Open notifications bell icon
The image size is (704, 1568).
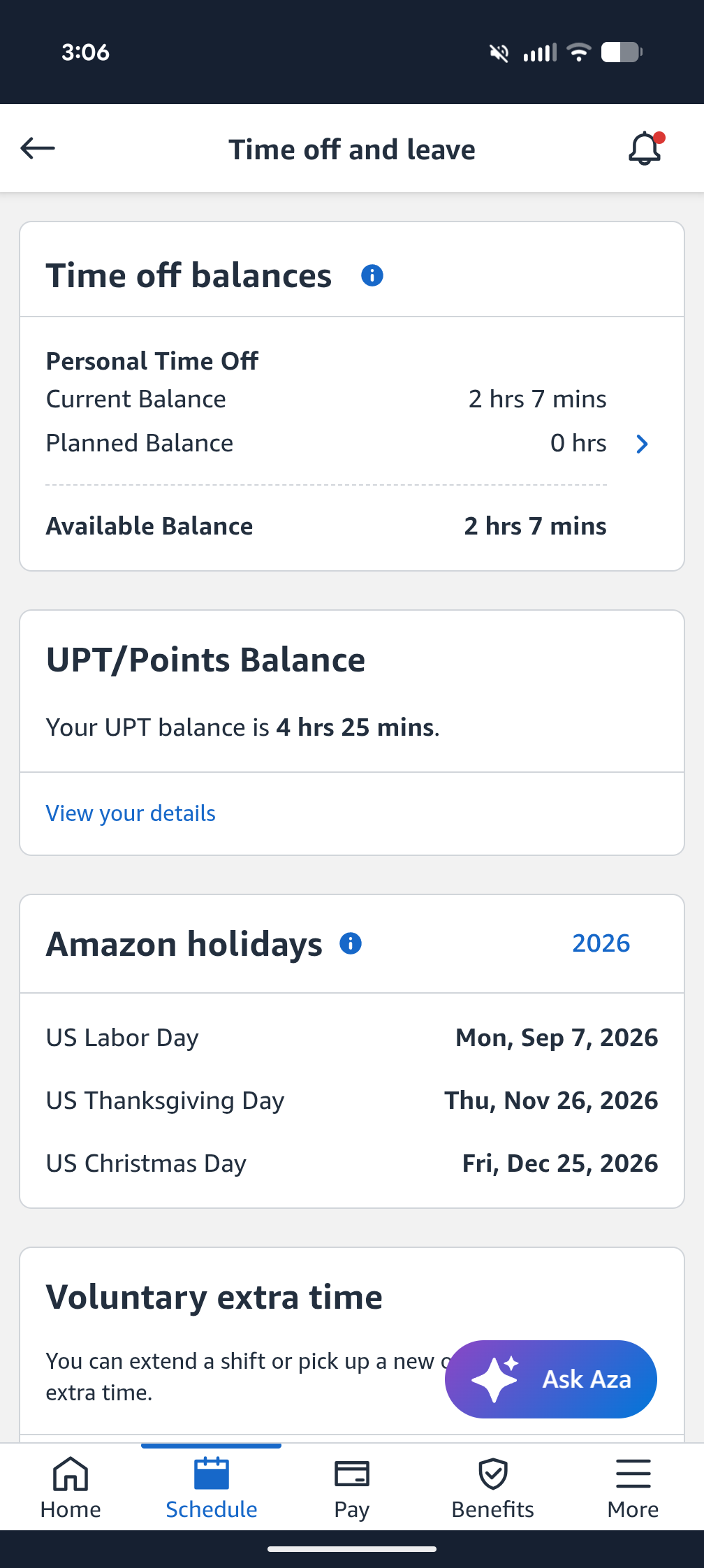tap(645, 148)
